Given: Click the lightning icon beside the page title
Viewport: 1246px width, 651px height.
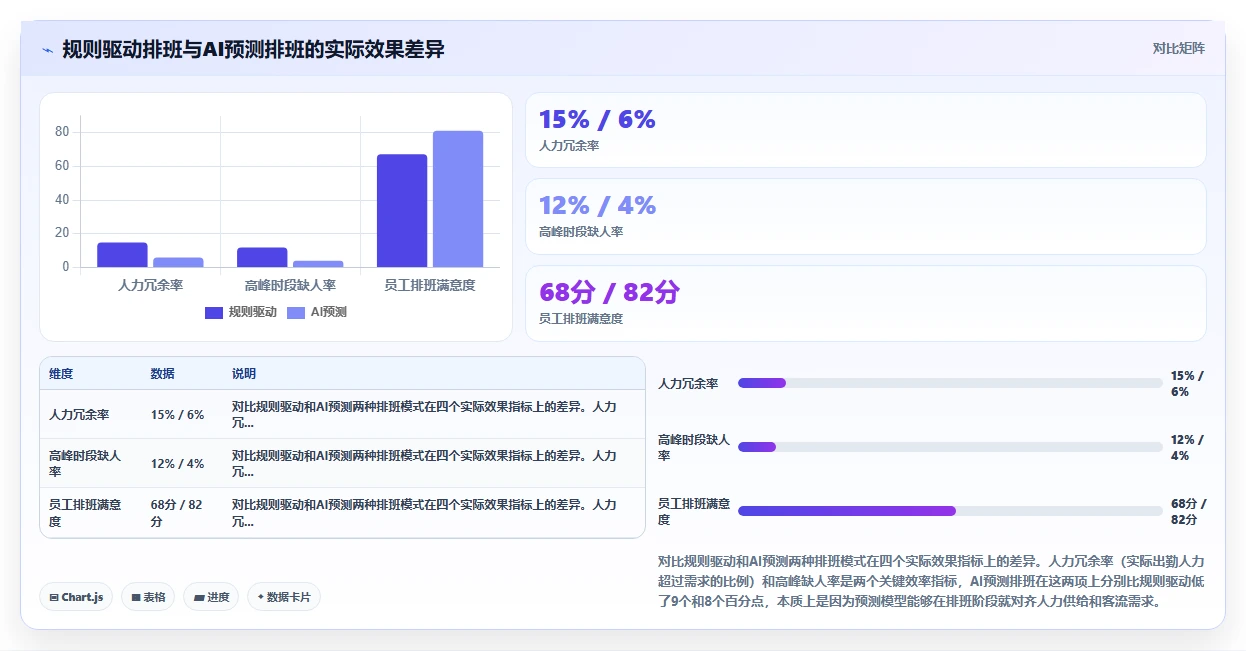Looking at the screenshot, I should coord(47,50).
